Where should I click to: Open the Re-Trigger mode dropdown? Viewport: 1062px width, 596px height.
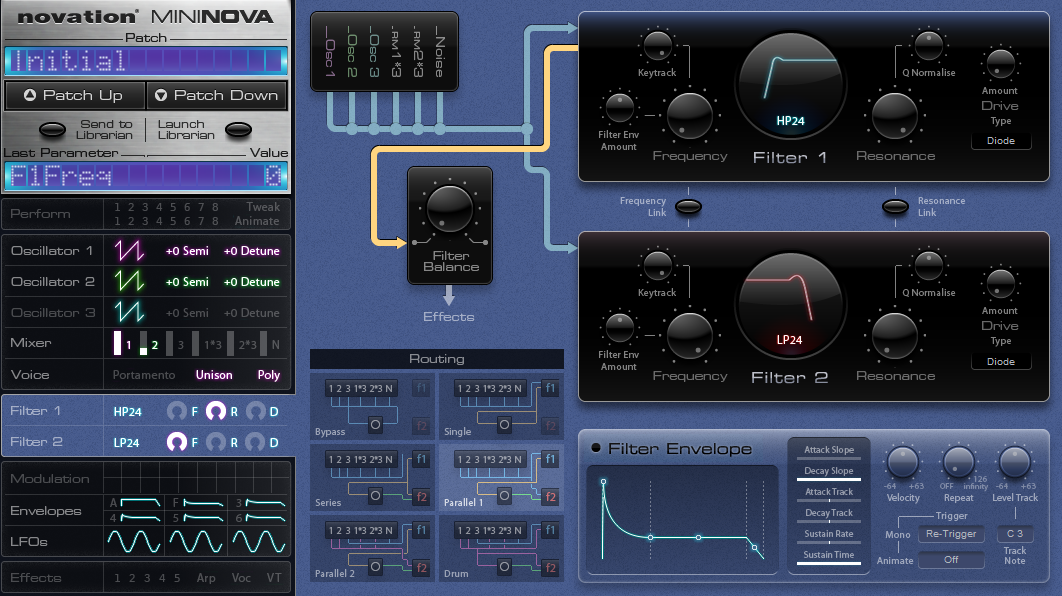(951, 534)
